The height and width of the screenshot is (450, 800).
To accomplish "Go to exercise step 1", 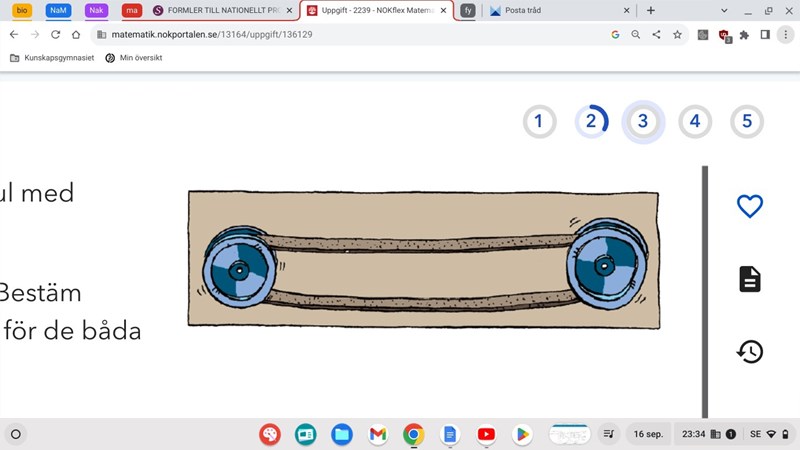I will pyautogui.click(x=539, y=122).
